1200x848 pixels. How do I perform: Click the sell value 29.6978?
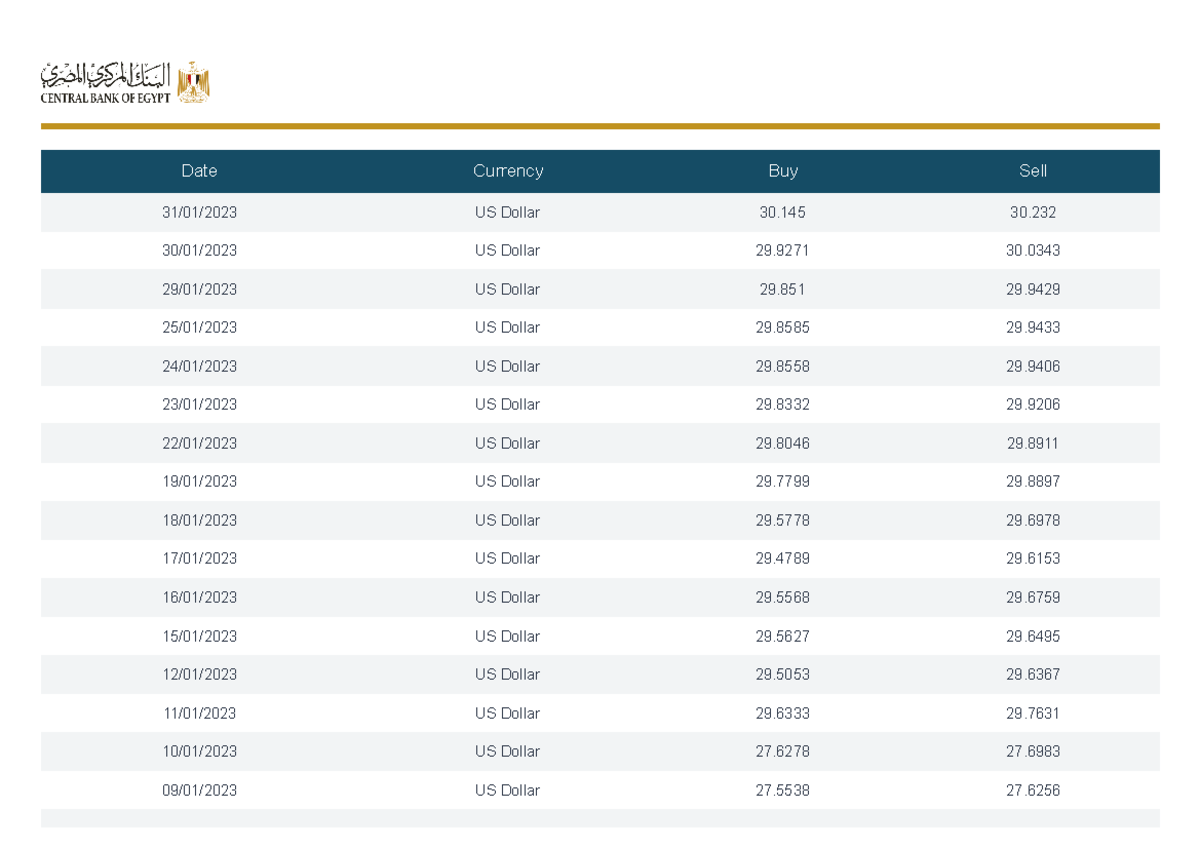1033,521
